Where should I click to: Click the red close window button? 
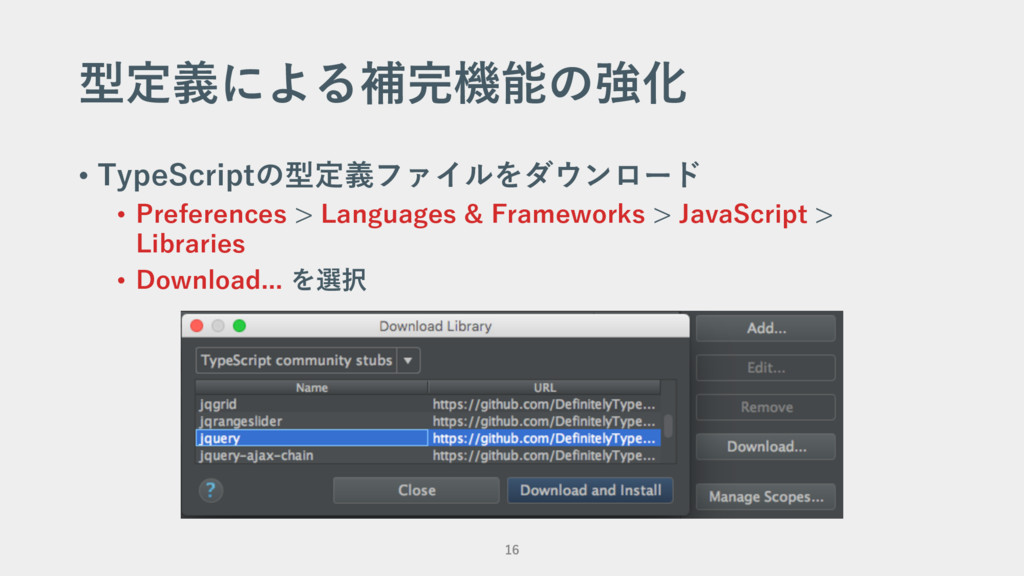point(195,326)
